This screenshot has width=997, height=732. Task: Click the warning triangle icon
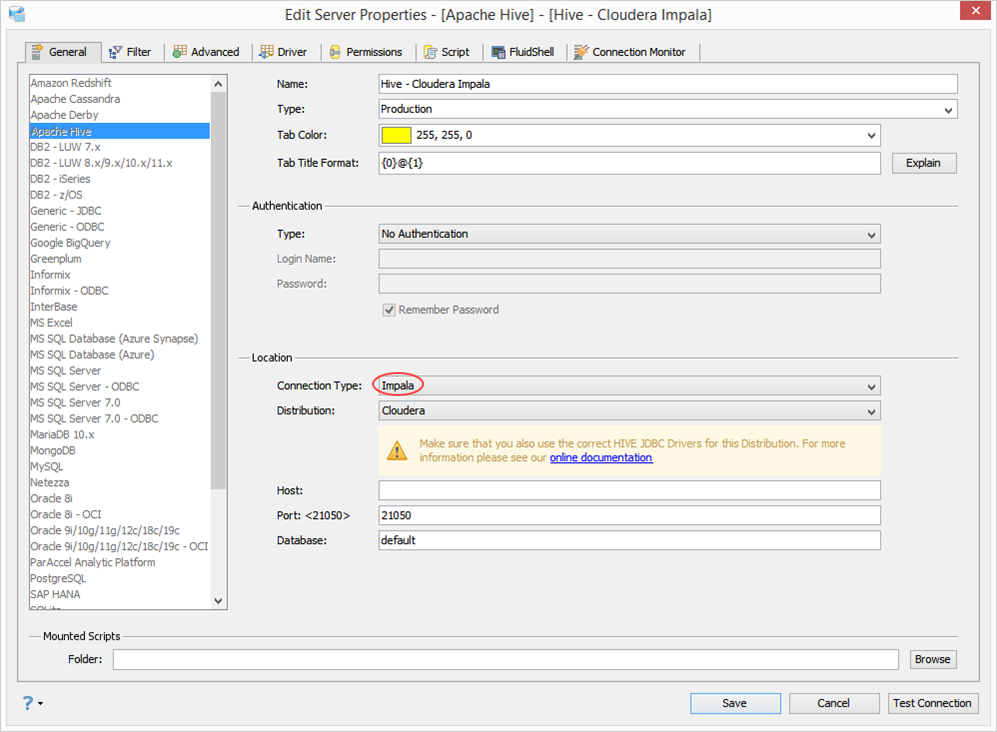(x=397, y=450)
